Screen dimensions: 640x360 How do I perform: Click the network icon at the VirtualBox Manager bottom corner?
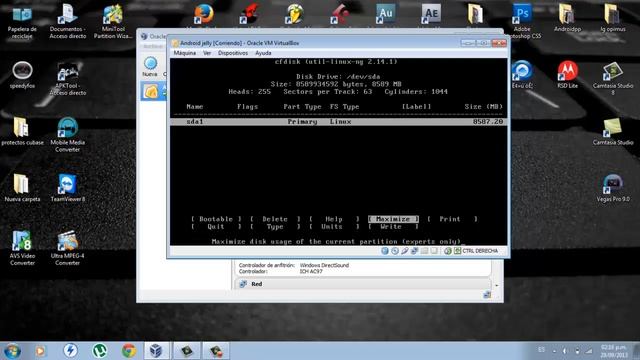click(x=487, y=295)
